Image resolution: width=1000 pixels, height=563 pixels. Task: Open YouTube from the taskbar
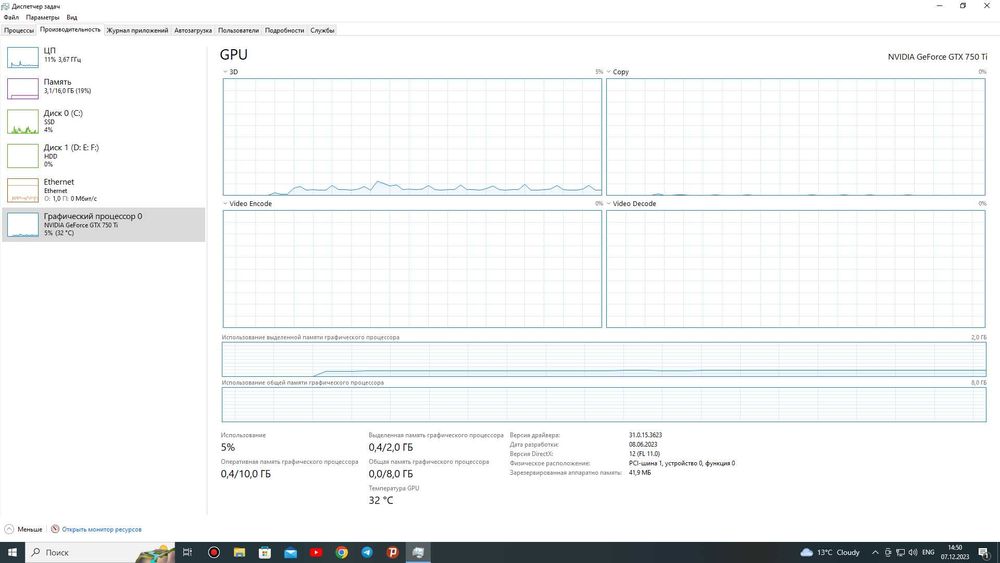[x=316, y=552]
